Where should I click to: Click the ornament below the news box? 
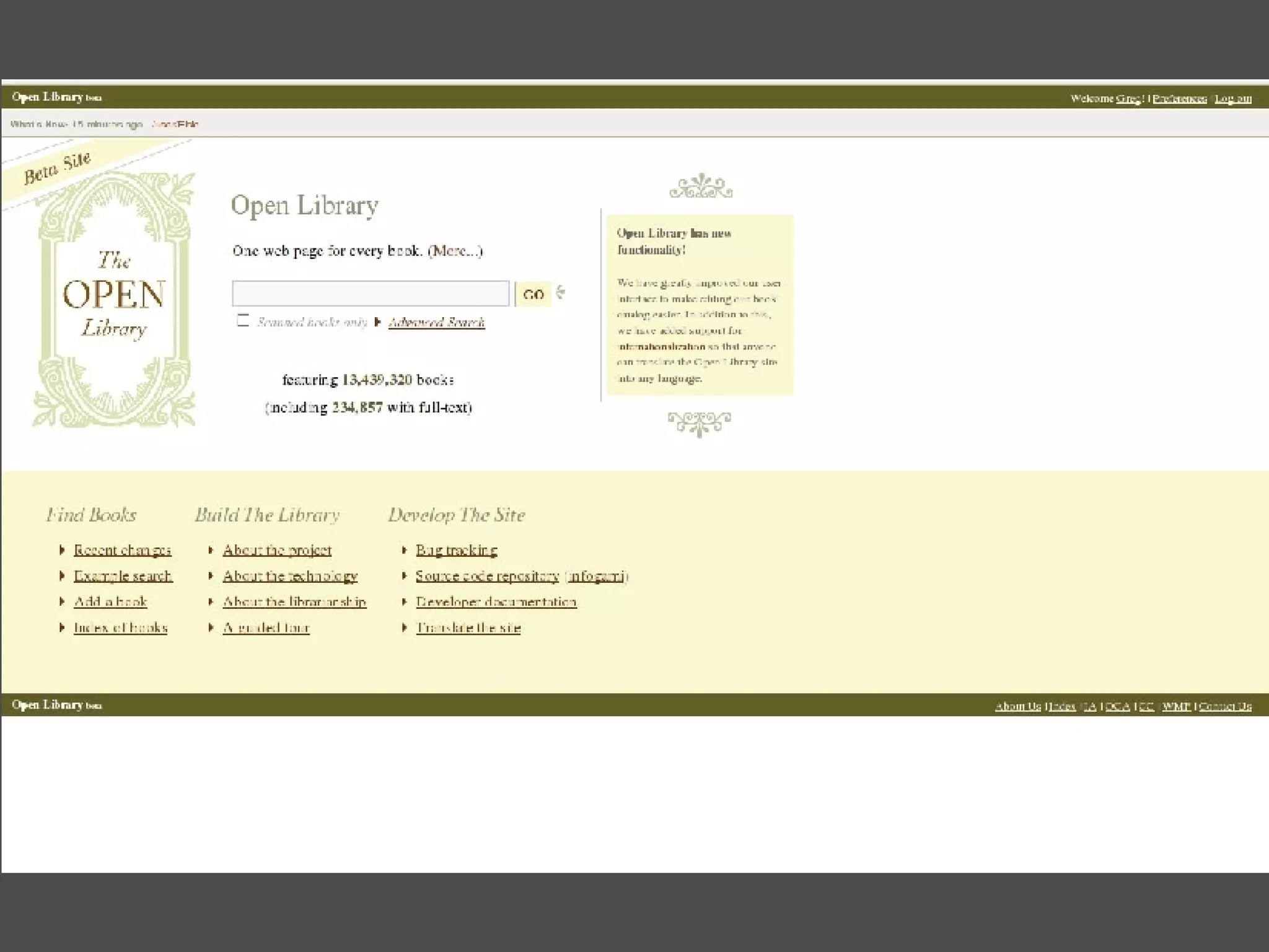[x=699, y=424]
